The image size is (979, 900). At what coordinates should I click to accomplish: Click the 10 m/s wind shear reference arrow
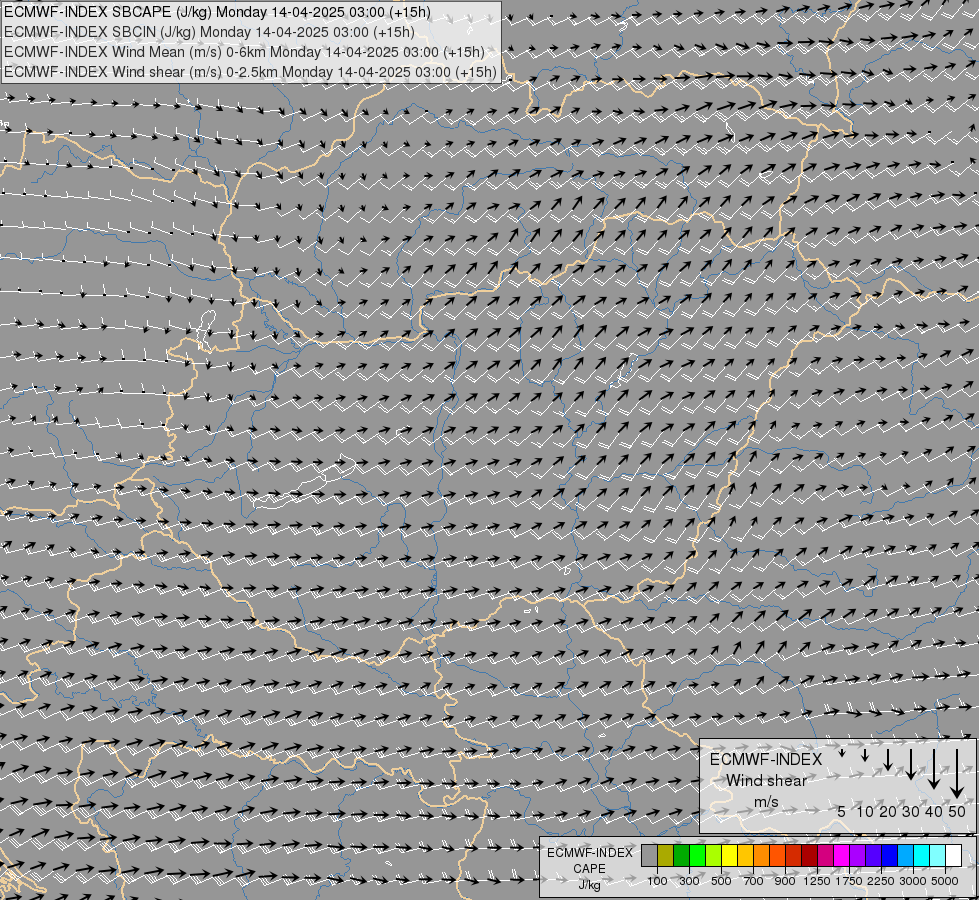865,756
